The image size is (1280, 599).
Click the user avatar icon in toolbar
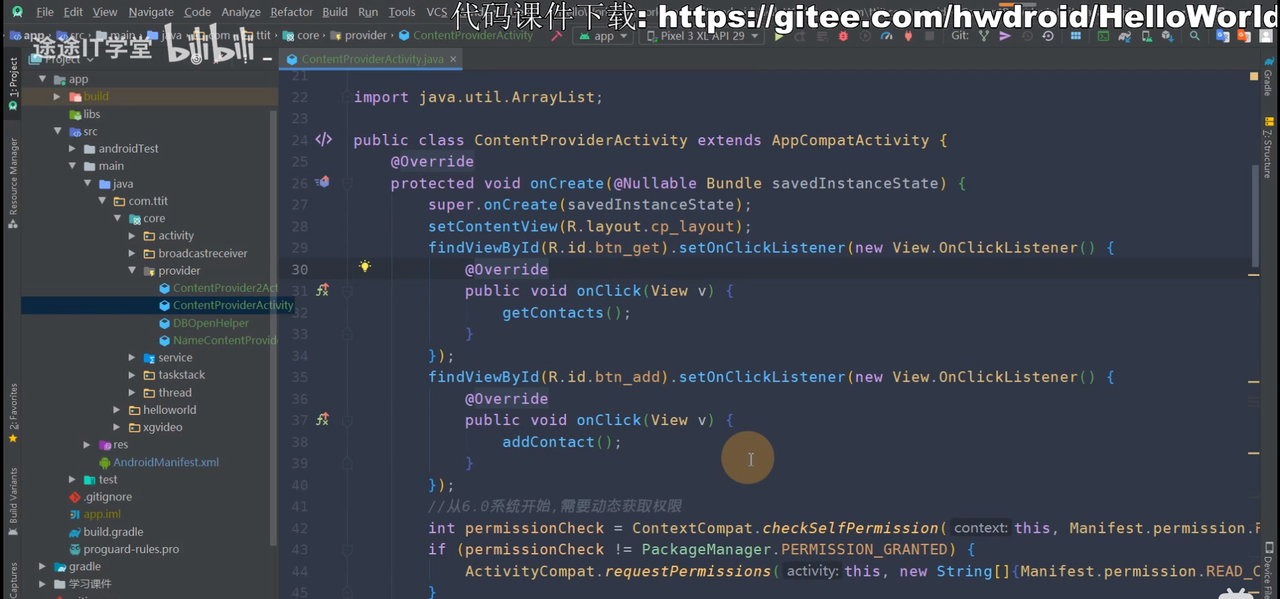(x=1266, y=36)
